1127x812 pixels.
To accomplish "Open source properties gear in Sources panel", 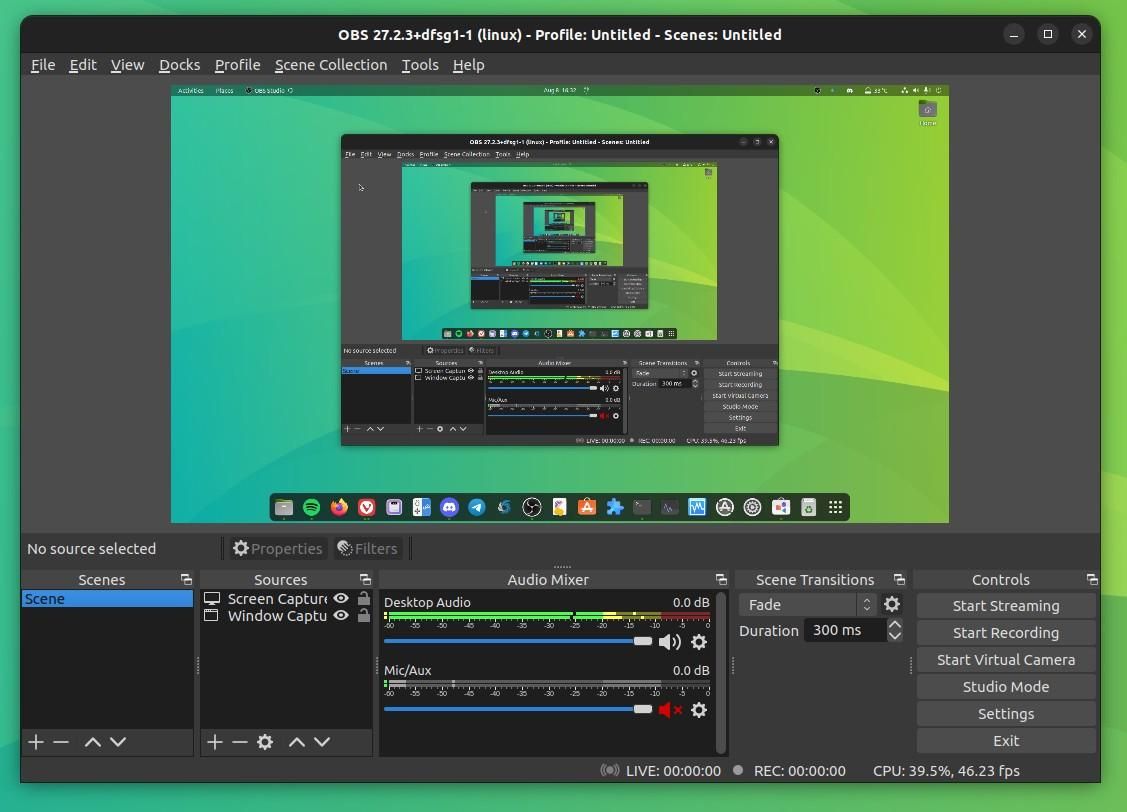I will [x=264, y=742].
